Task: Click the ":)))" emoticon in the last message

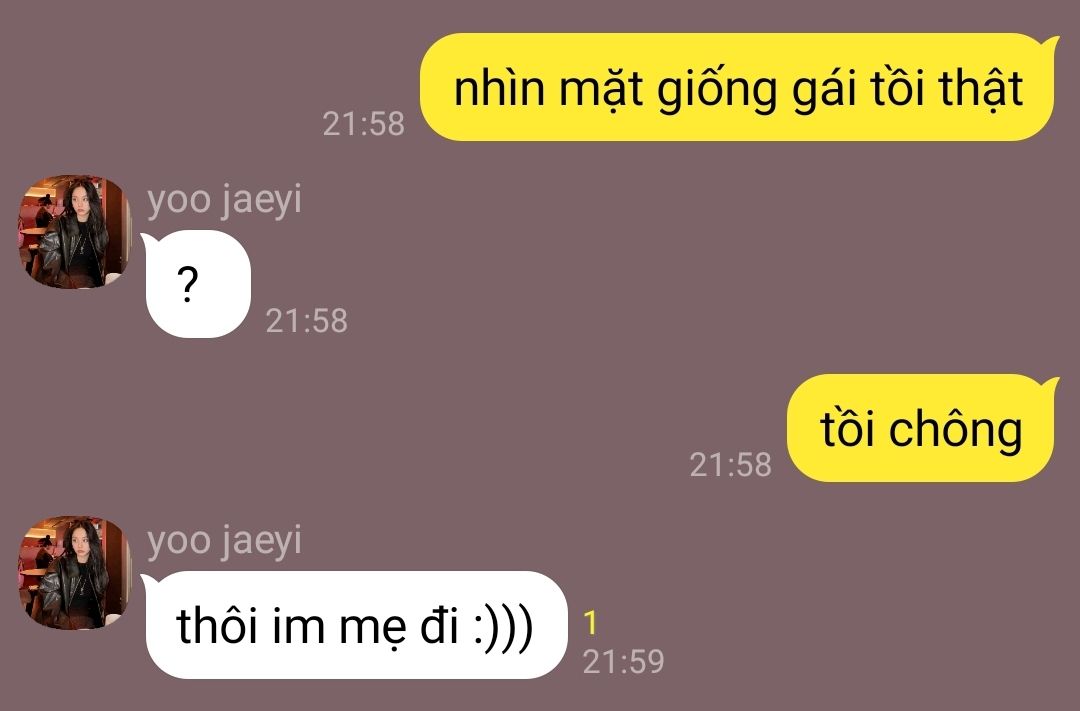Action: (503, 627)
